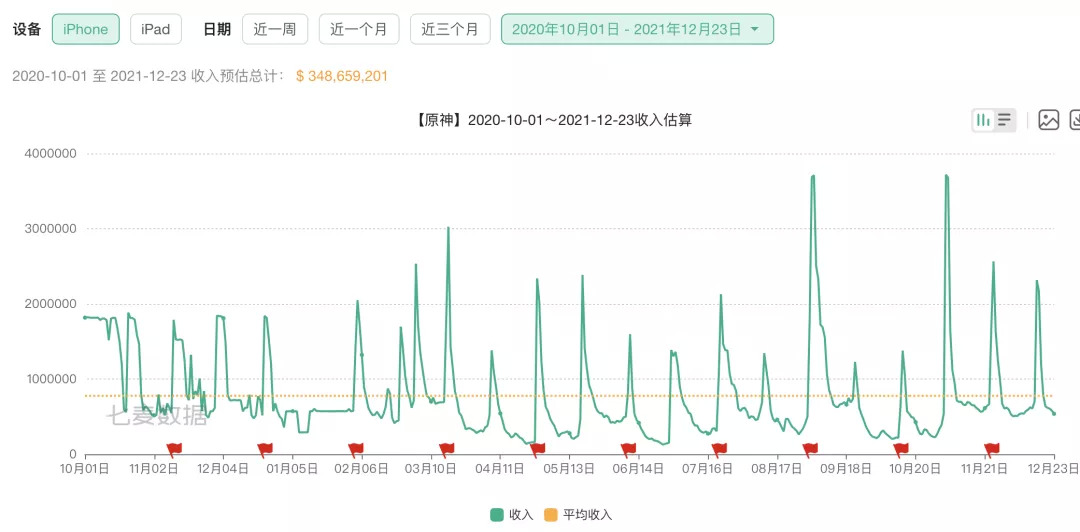Click the 4000000 y-axis label
Viewport: 1080px width, 532px height.
tap(50, 153)
